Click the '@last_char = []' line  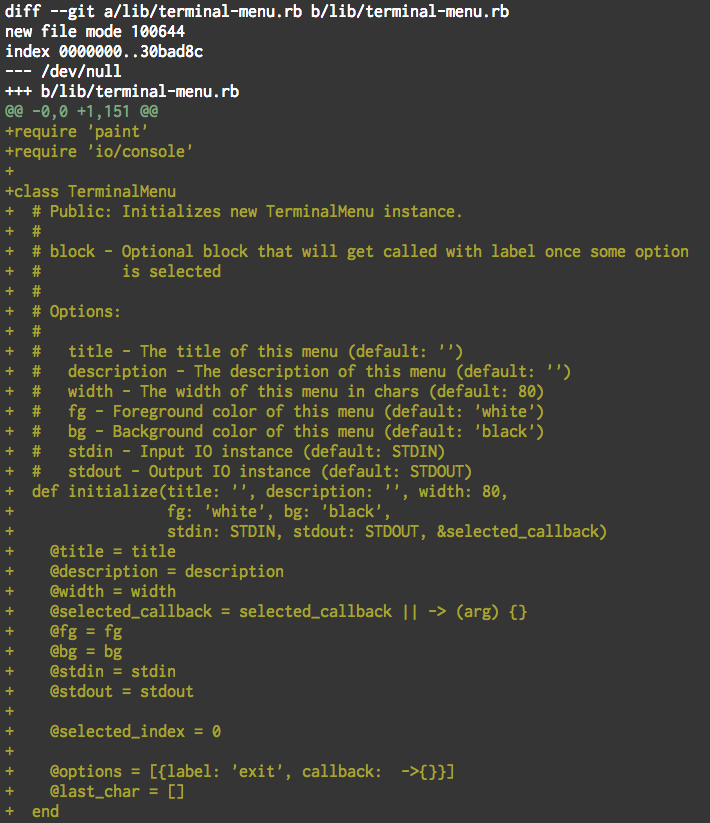(117, 791)
